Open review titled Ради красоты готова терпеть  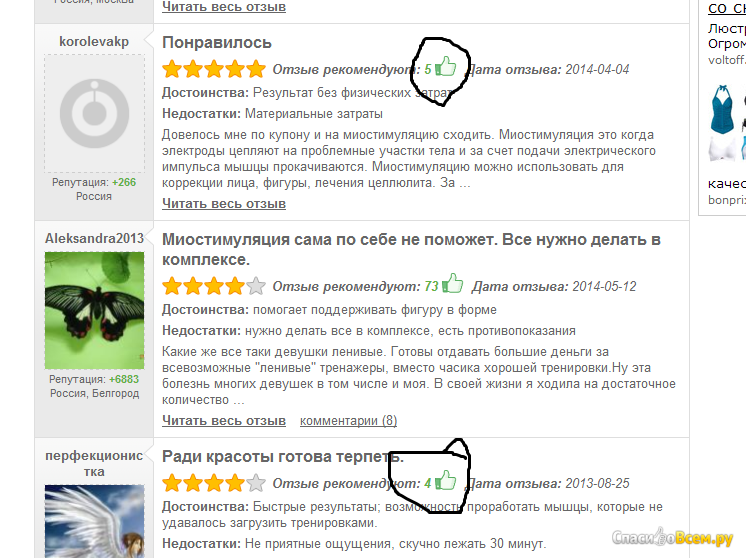pyautogui.click(x=283, y=456)
